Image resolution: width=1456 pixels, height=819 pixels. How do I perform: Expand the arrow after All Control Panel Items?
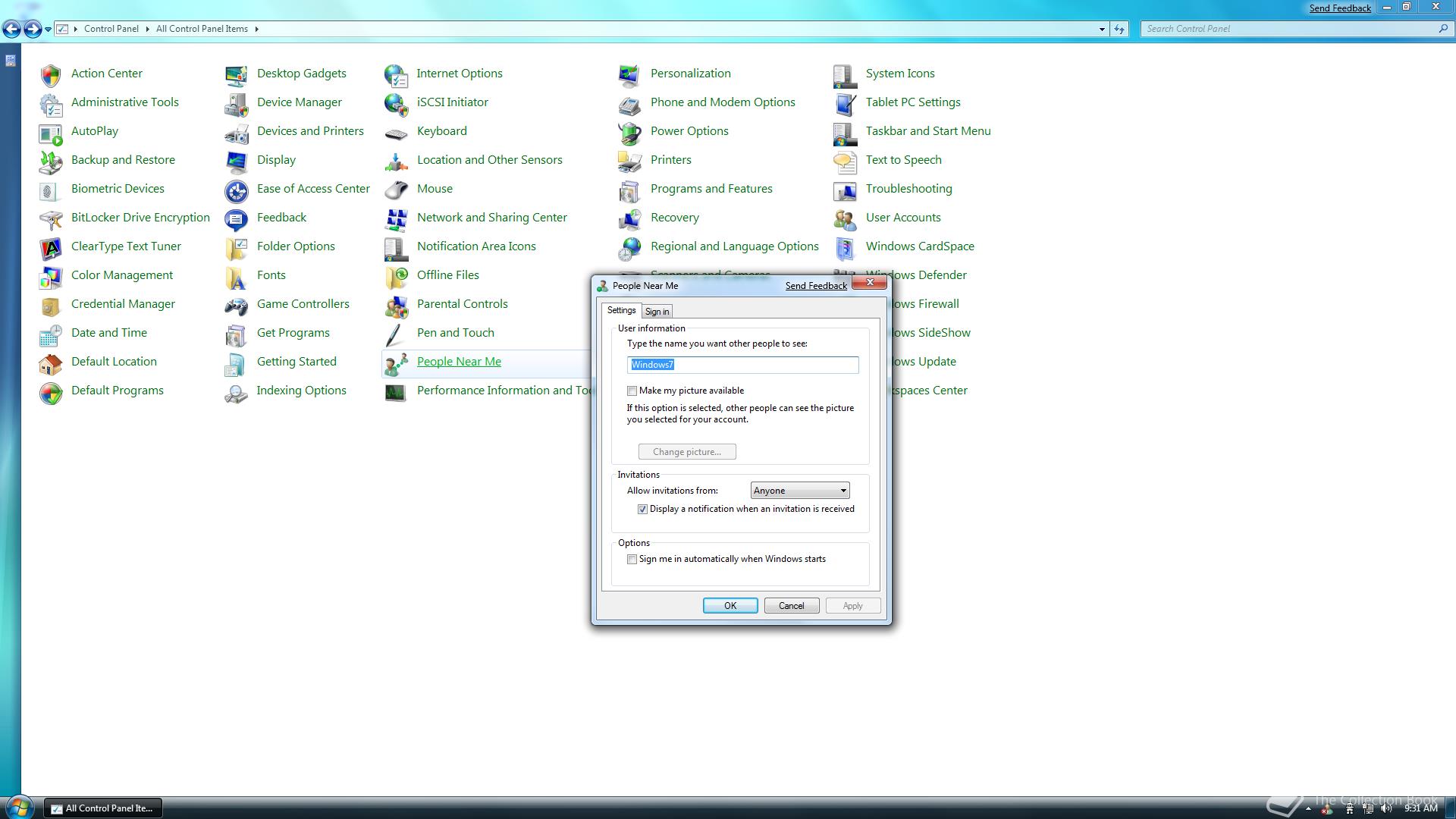pos(256,29)
